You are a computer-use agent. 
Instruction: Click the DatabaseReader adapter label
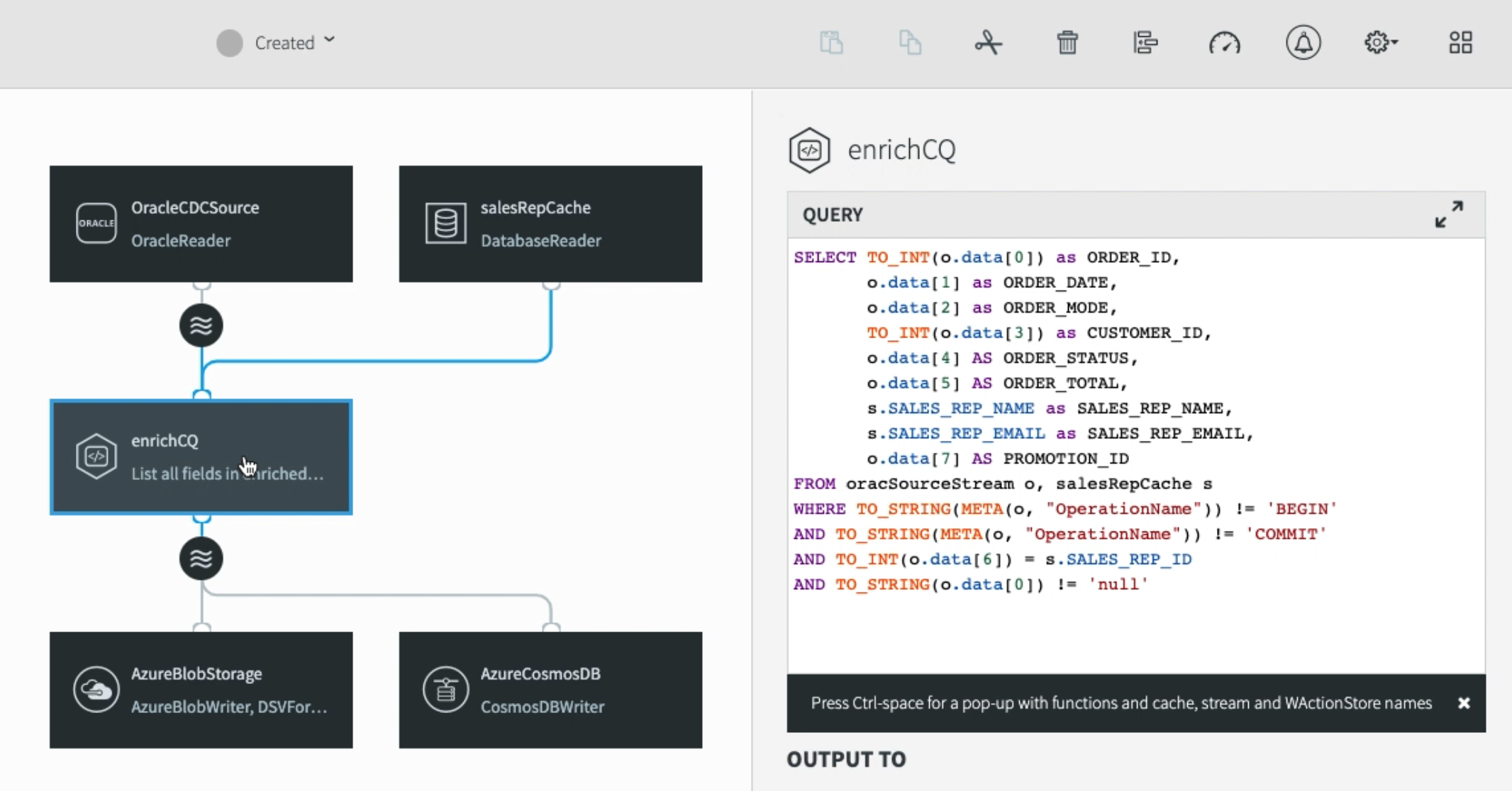(541, 240)
